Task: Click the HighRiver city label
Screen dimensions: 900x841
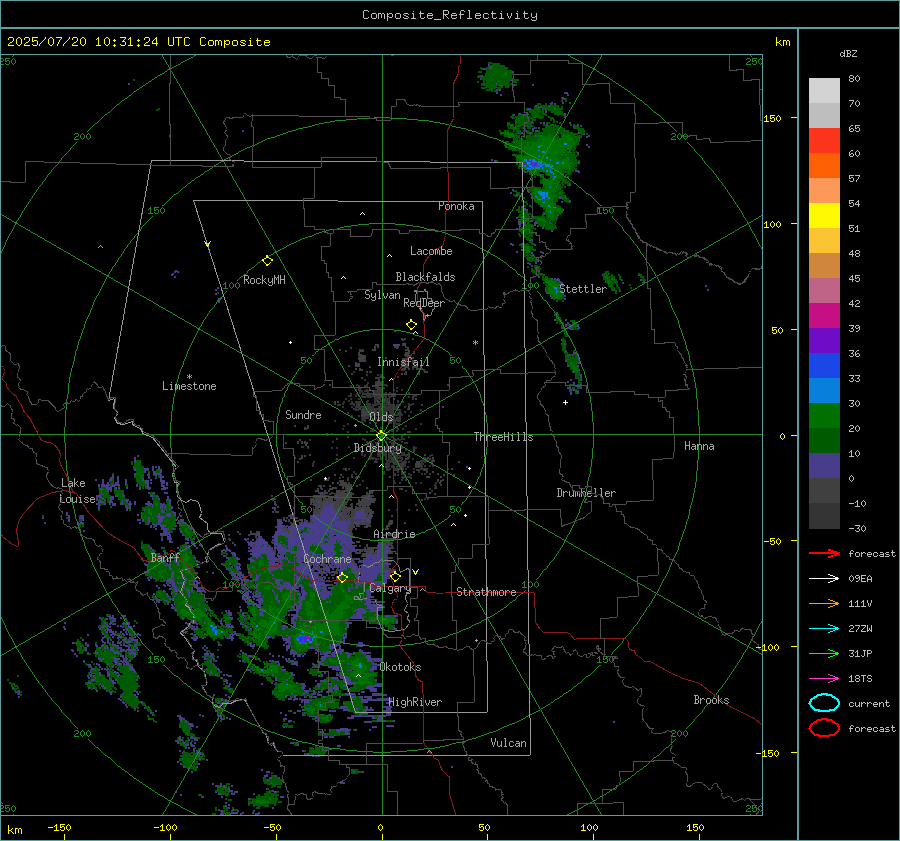Action: [x=415, y=702]
